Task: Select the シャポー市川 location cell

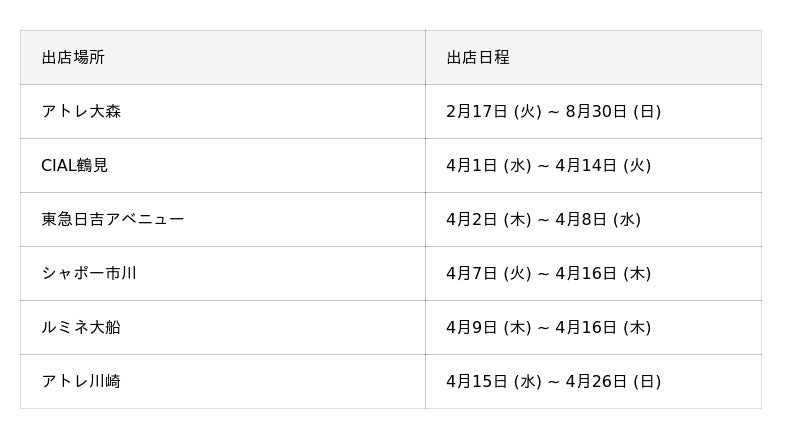Action: 89,274
